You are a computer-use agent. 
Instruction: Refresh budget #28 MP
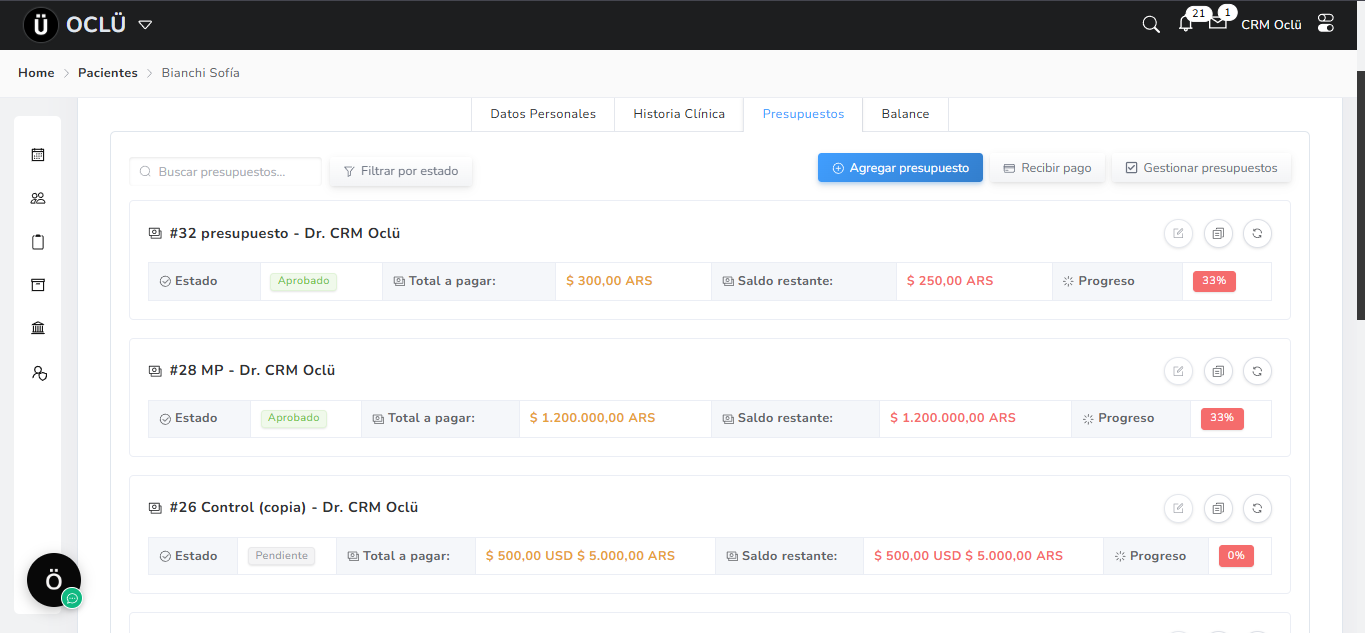point(1257,371)
